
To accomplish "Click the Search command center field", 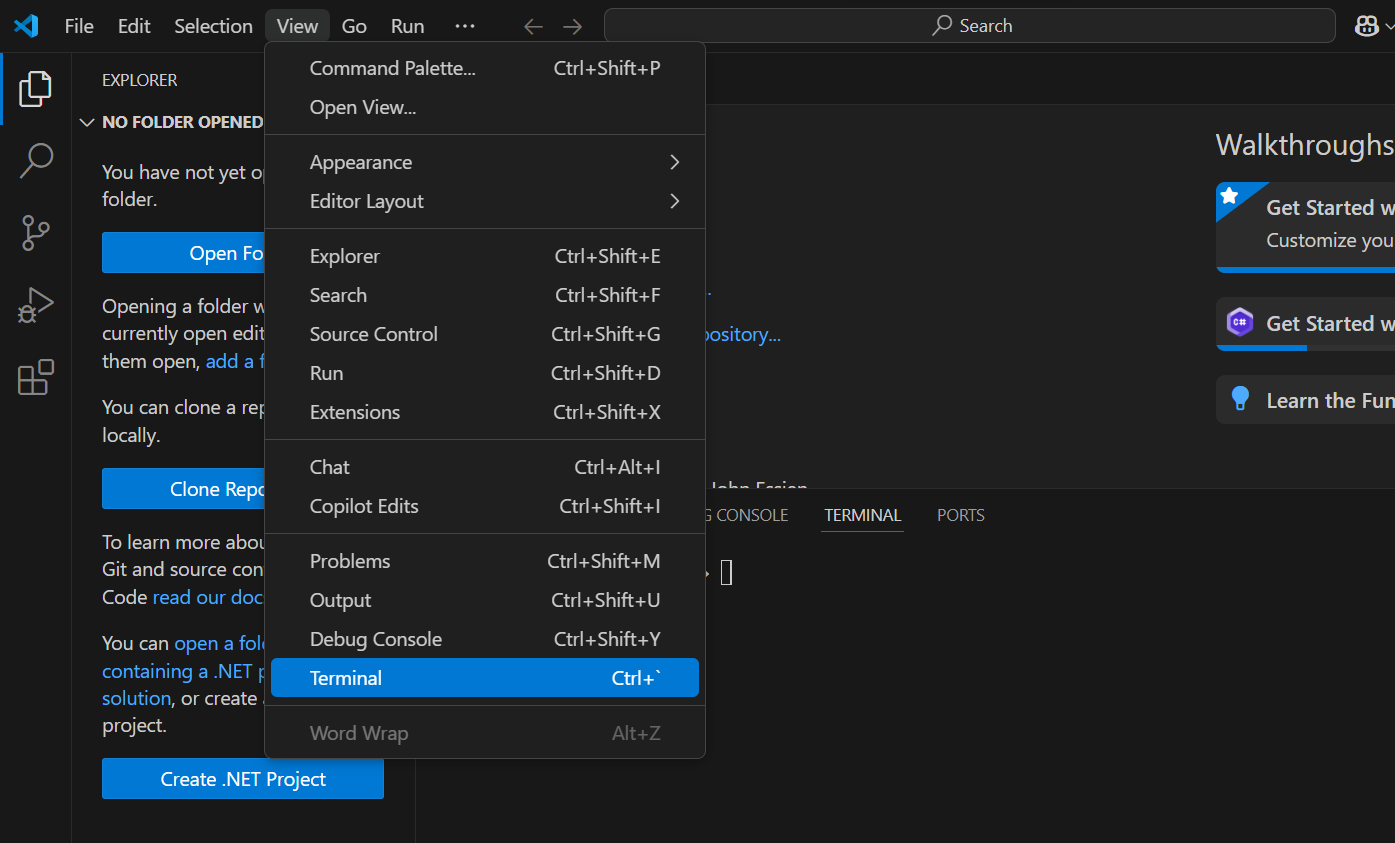I will coord(970,26).
